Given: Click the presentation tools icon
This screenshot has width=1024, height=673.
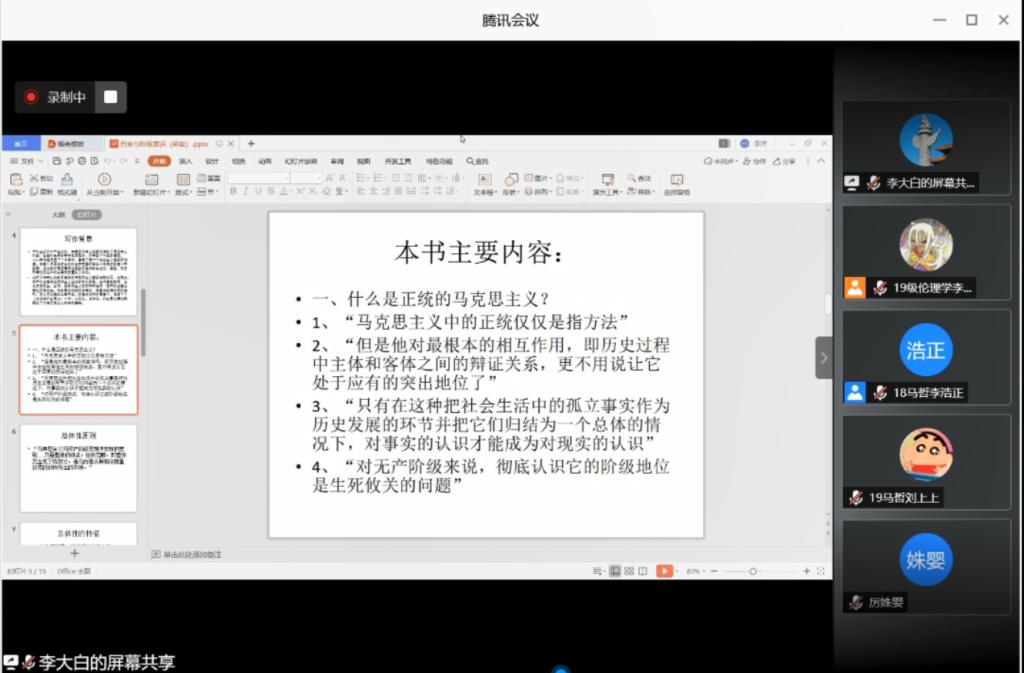Looking at the screenshot, I should (607, 180).
